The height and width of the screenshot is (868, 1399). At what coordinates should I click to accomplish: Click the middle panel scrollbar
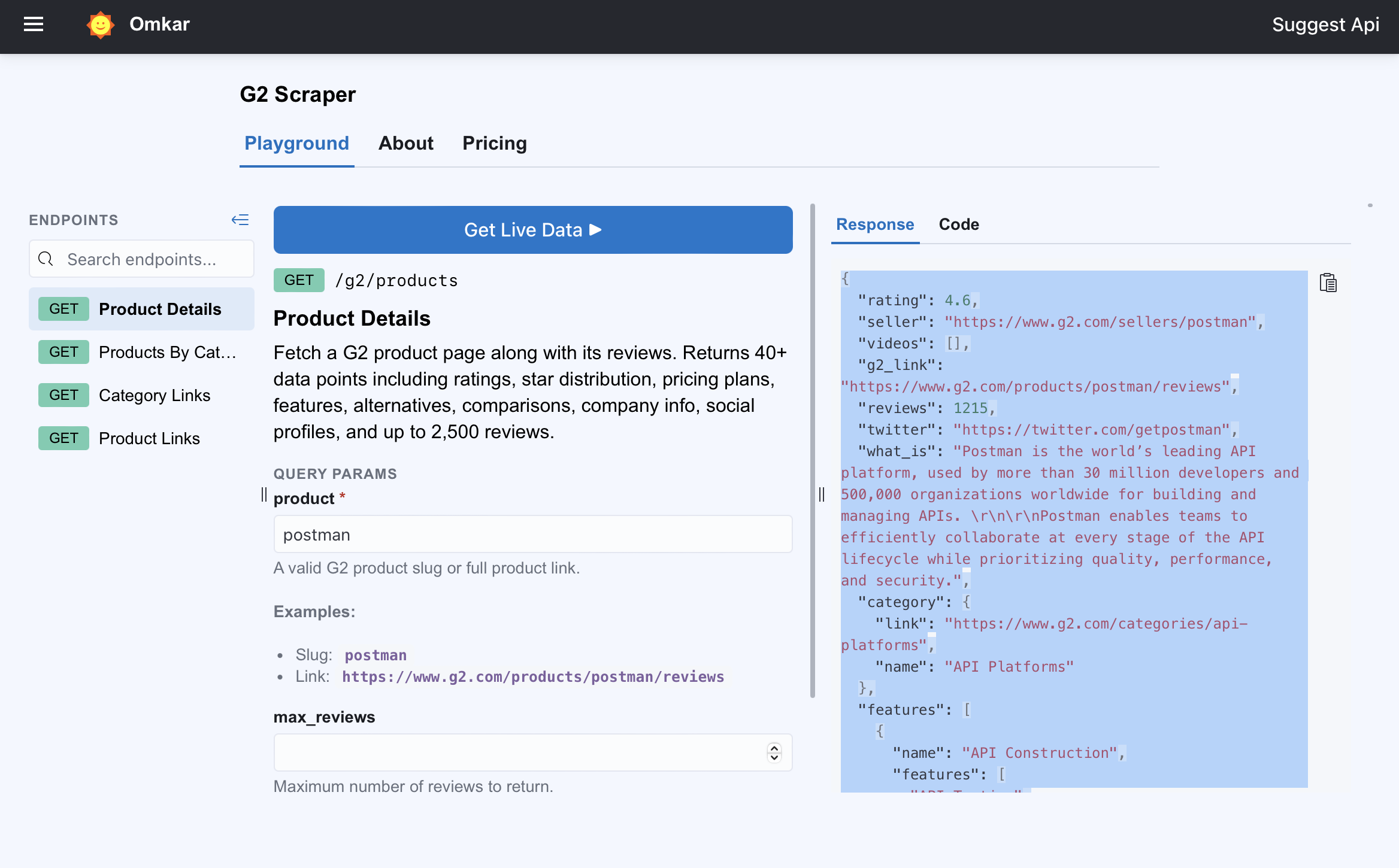(x=813, y=451)
